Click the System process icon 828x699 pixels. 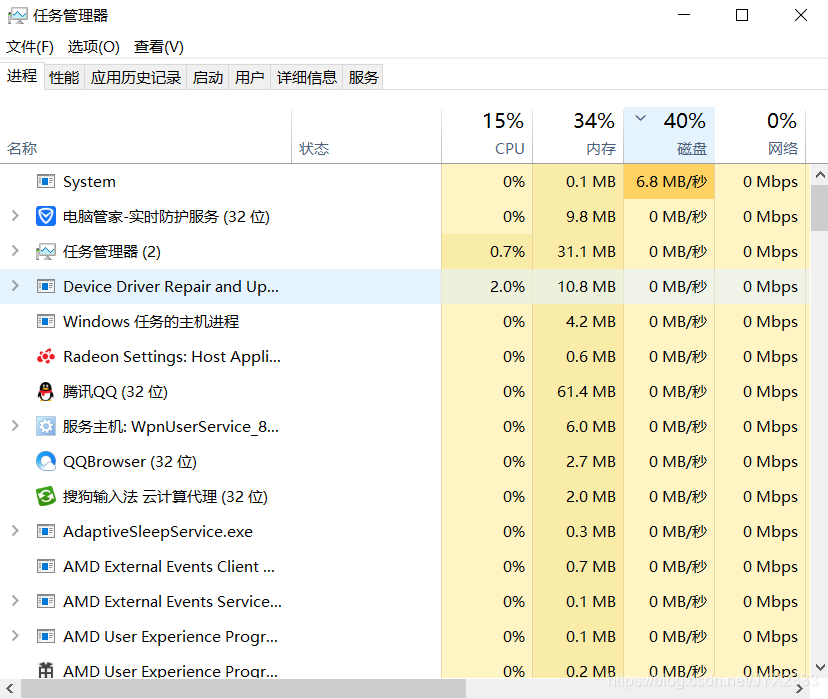(46, 182)
